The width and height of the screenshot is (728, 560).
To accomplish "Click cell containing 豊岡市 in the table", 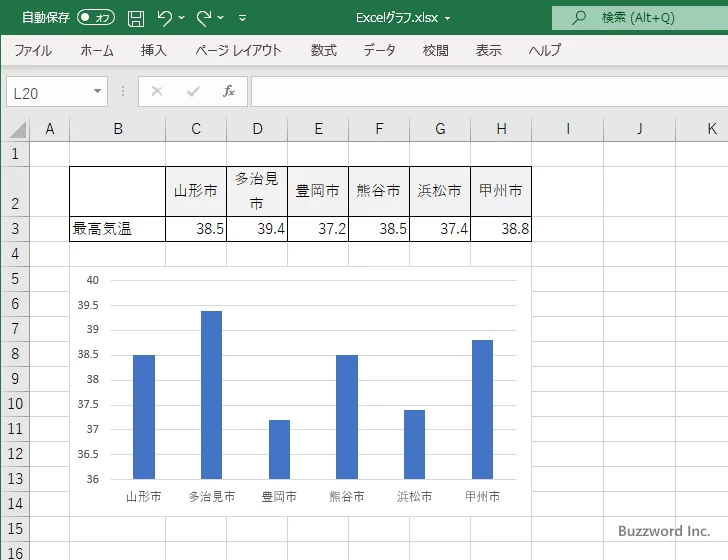I will pyautogui.click(x=318, y=191).
